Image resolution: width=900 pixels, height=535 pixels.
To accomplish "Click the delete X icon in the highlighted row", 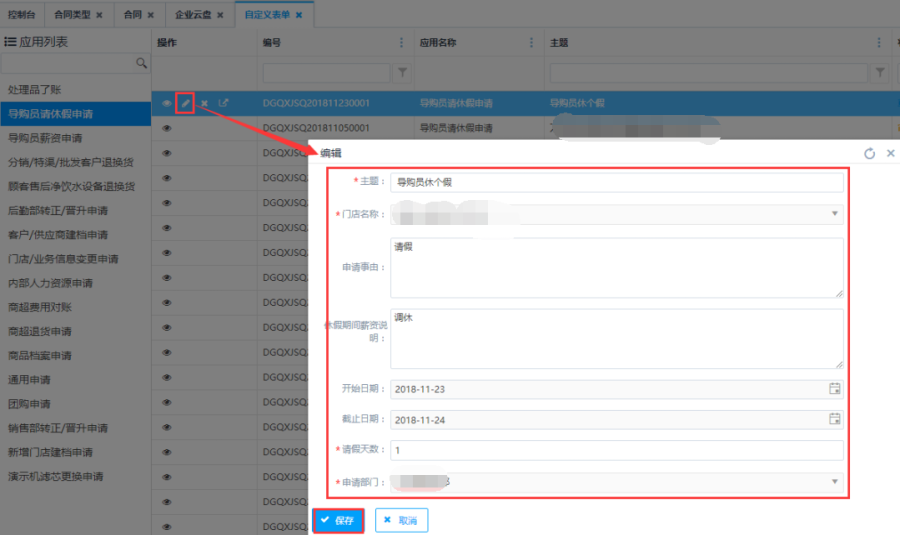I will pos(204,103).
